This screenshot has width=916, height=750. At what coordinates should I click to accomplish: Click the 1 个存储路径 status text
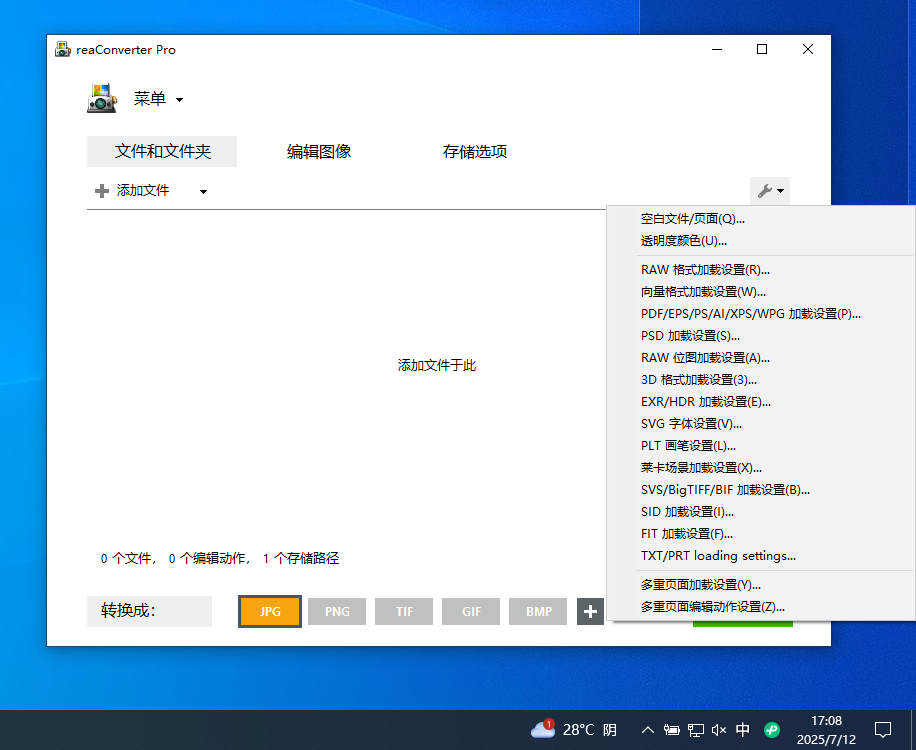pos(301,558)
